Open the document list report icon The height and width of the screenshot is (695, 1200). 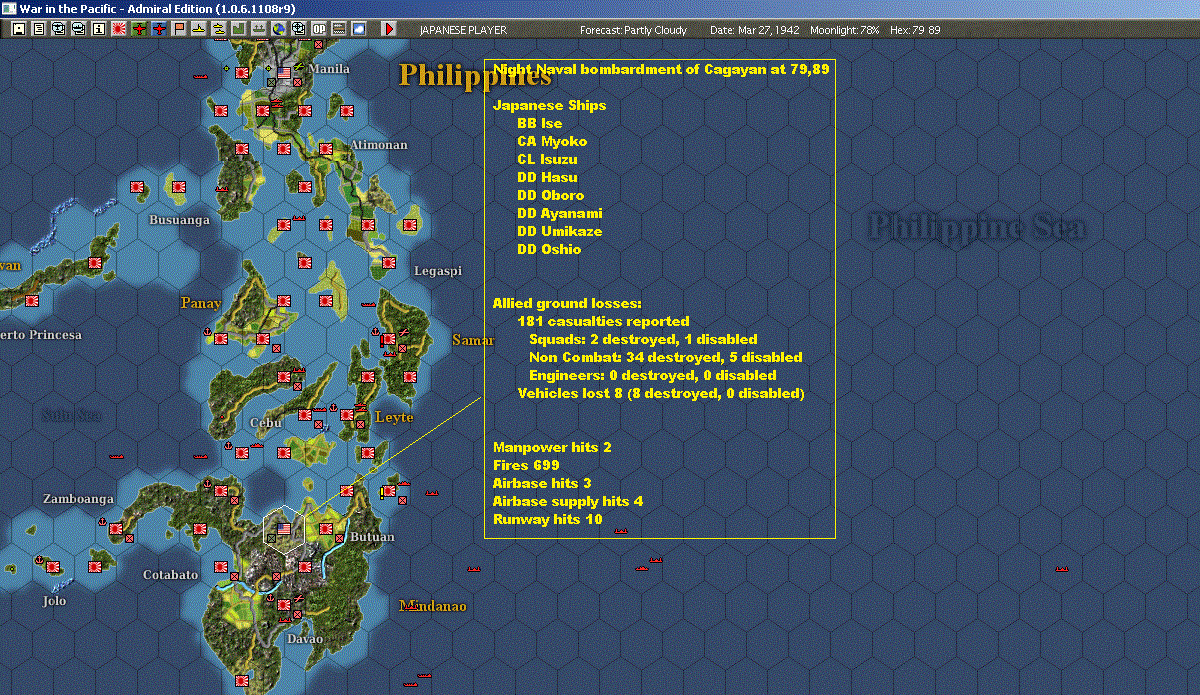pos(38,30)
